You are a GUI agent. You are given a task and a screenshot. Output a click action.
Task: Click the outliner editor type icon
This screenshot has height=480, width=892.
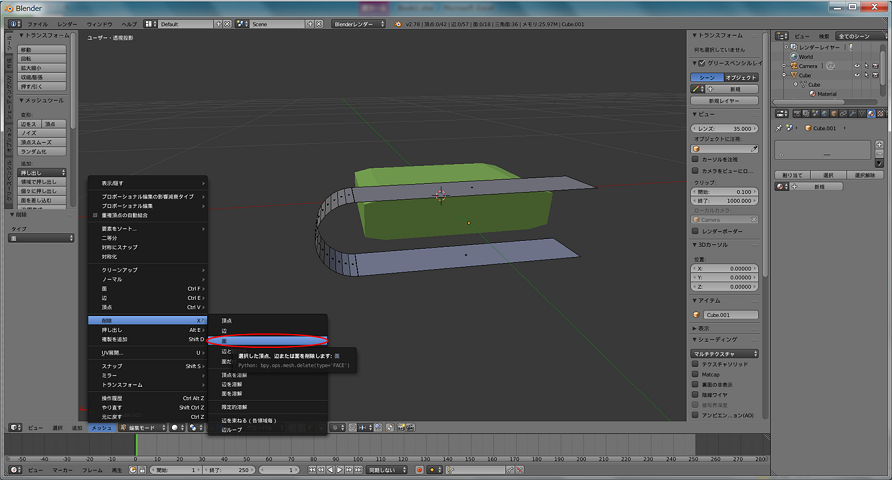tap(782, 34)
